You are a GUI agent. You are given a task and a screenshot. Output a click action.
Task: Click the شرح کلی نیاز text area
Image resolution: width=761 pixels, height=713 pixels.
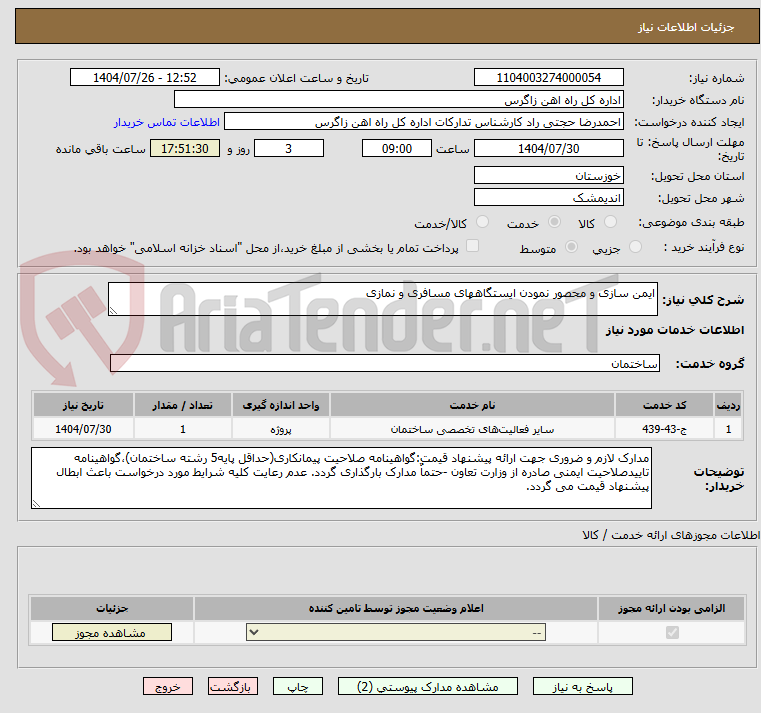pos(382,299)
